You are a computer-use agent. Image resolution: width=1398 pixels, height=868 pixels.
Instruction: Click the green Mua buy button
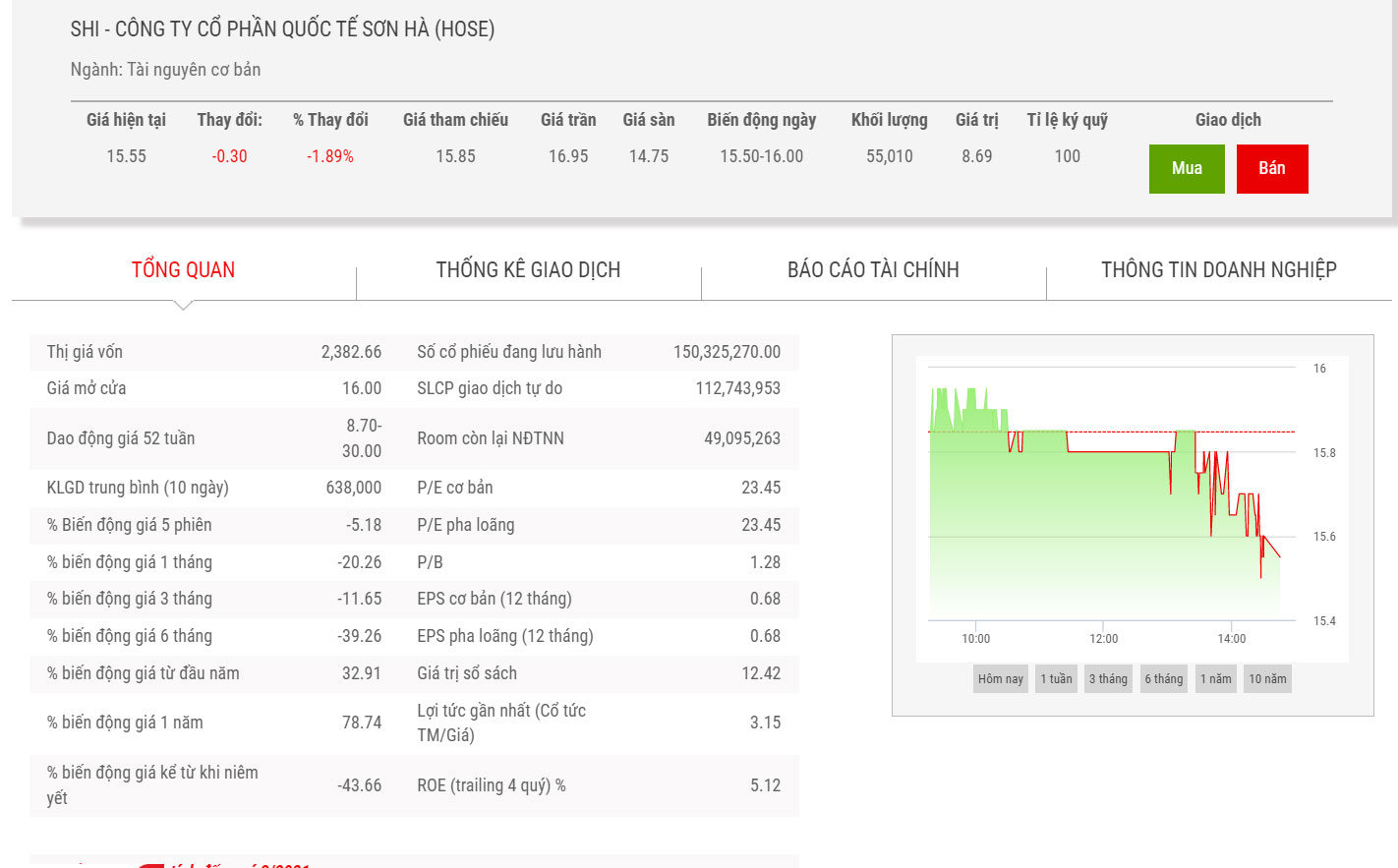coord(1186,168)
